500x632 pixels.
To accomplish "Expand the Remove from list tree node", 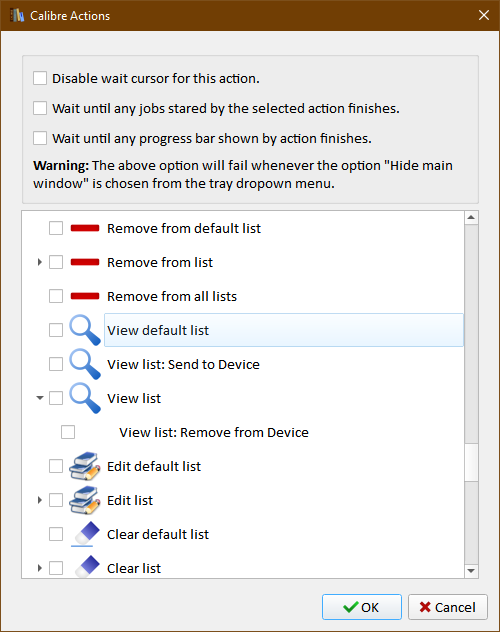I will [x=39, y=262].
